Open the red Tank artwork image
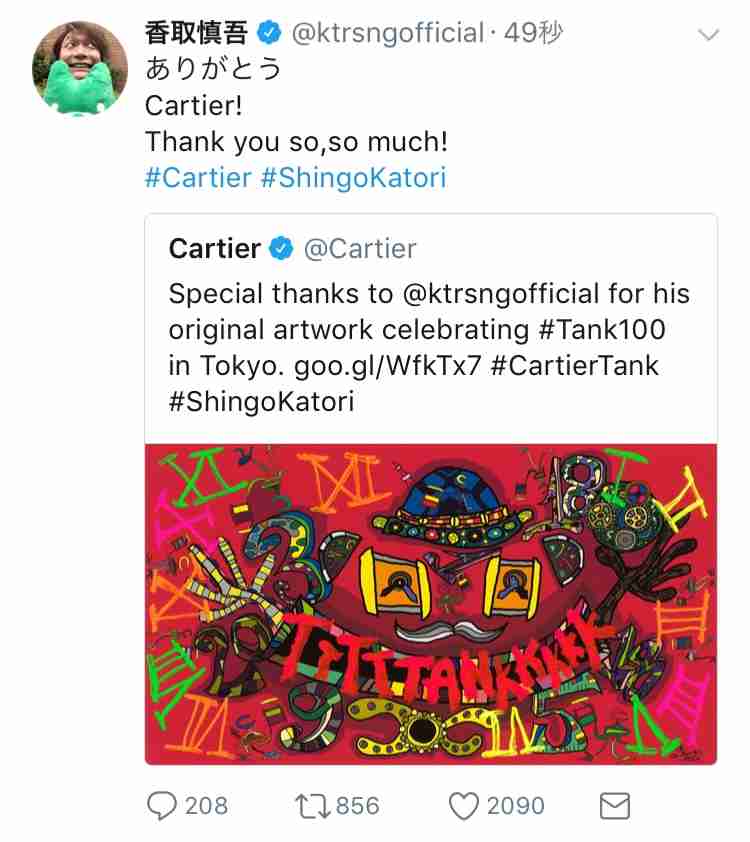 click(431, 604)
